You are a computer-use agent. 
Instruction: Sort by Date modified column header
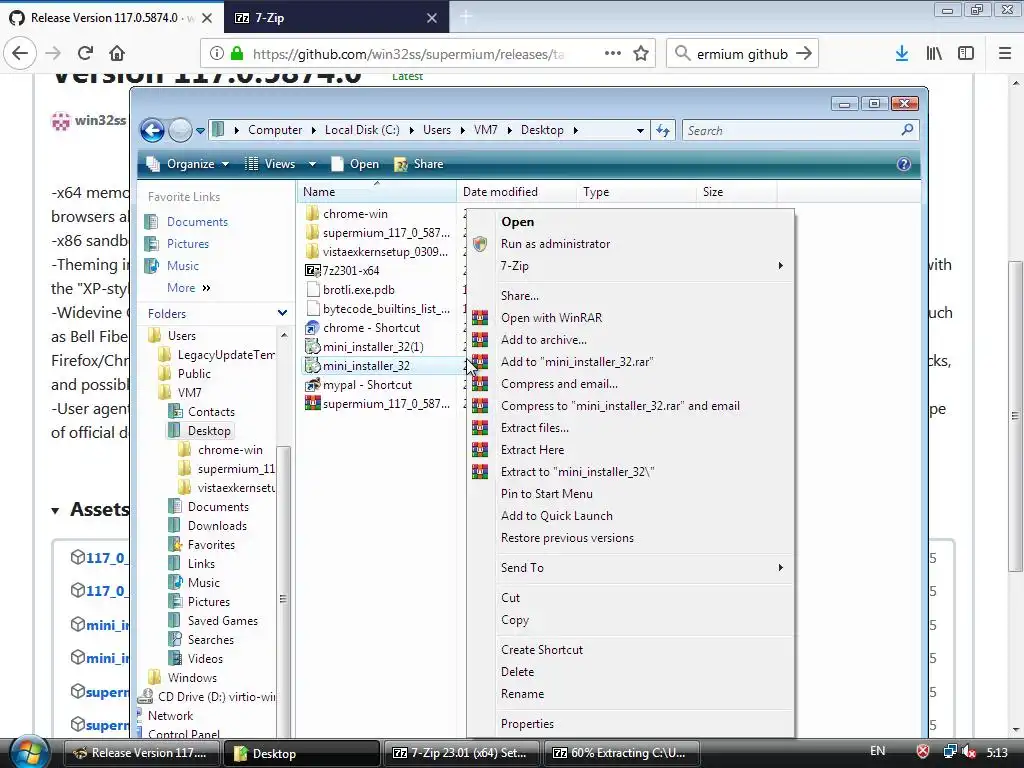(x=517, y=192)
